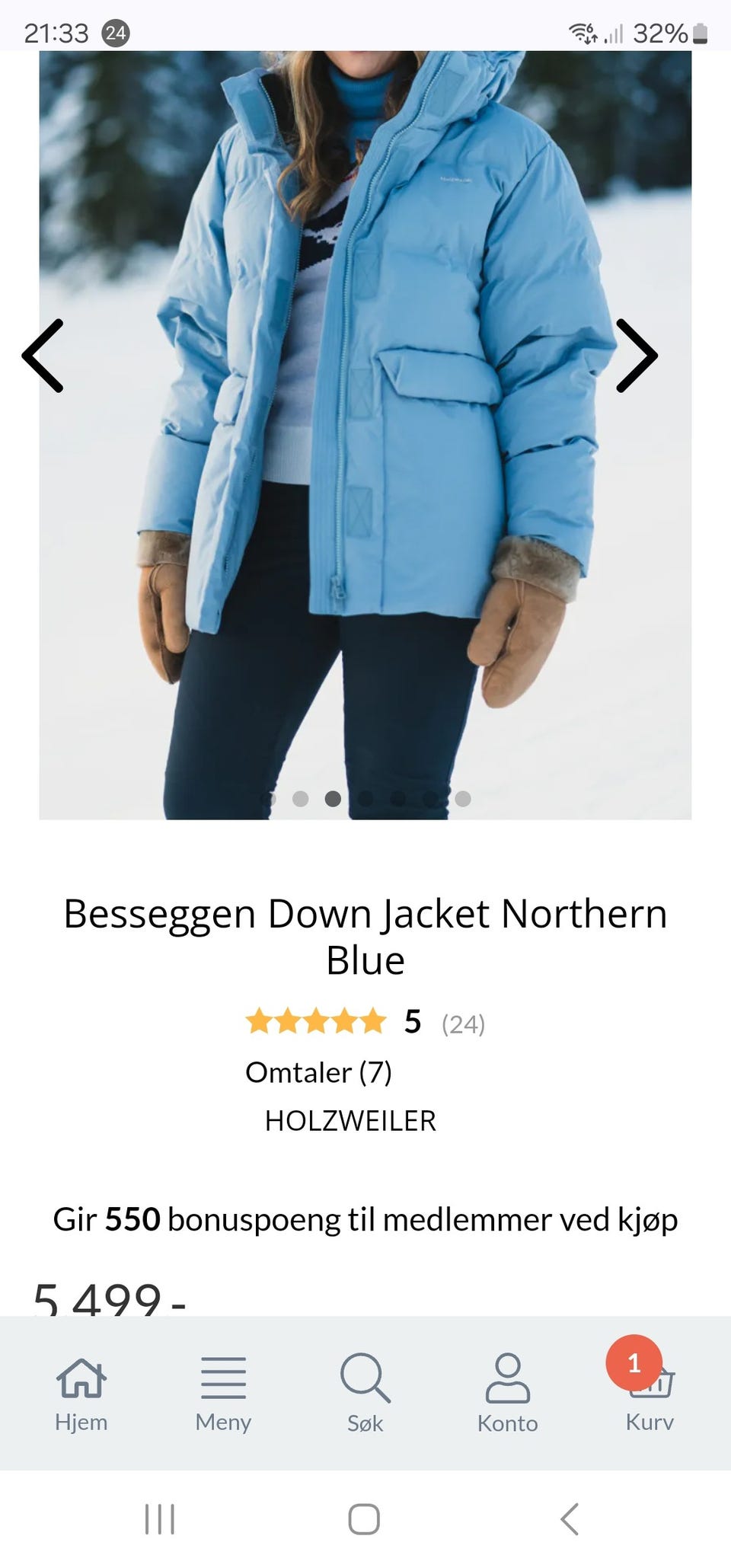
Task: Go to Konto account page
Action: pyautogui.click(x=507, y=1393)
